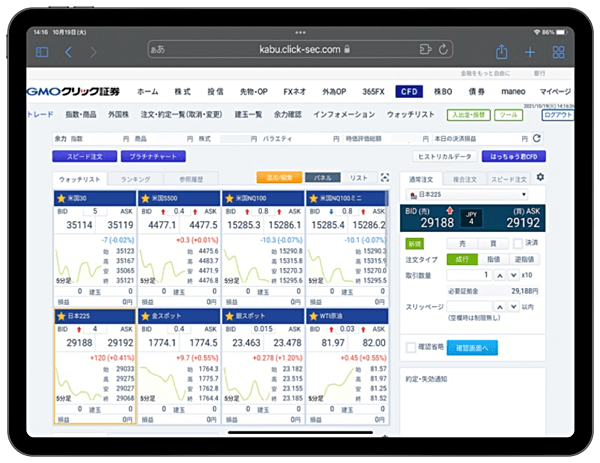Click green 新規 label button
Viewport: 600px width, 463px height.
(414, 244)
